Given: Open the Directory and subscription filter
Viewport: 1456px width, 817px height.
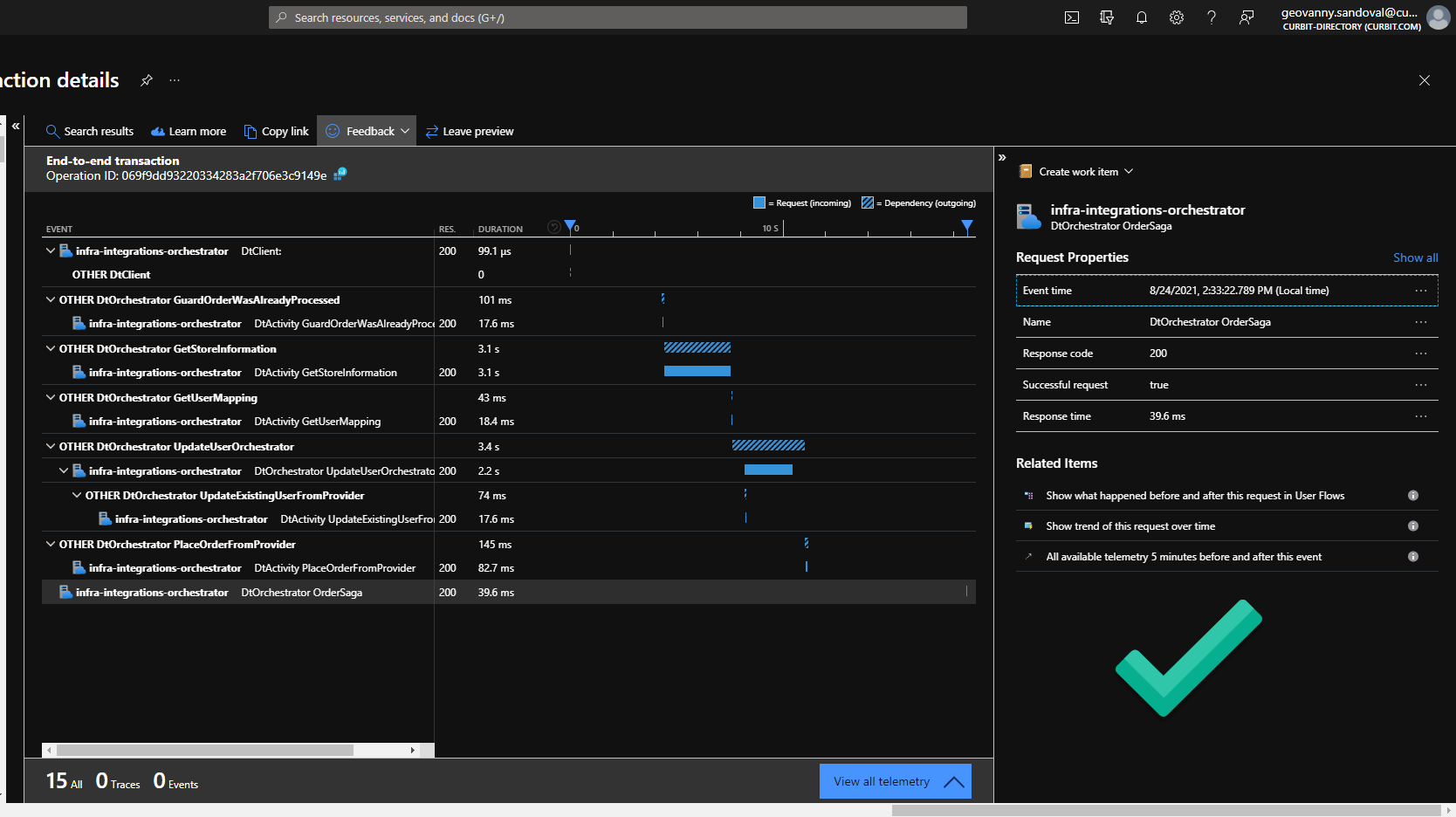Looking at the screenshot, I should 1106,17.
